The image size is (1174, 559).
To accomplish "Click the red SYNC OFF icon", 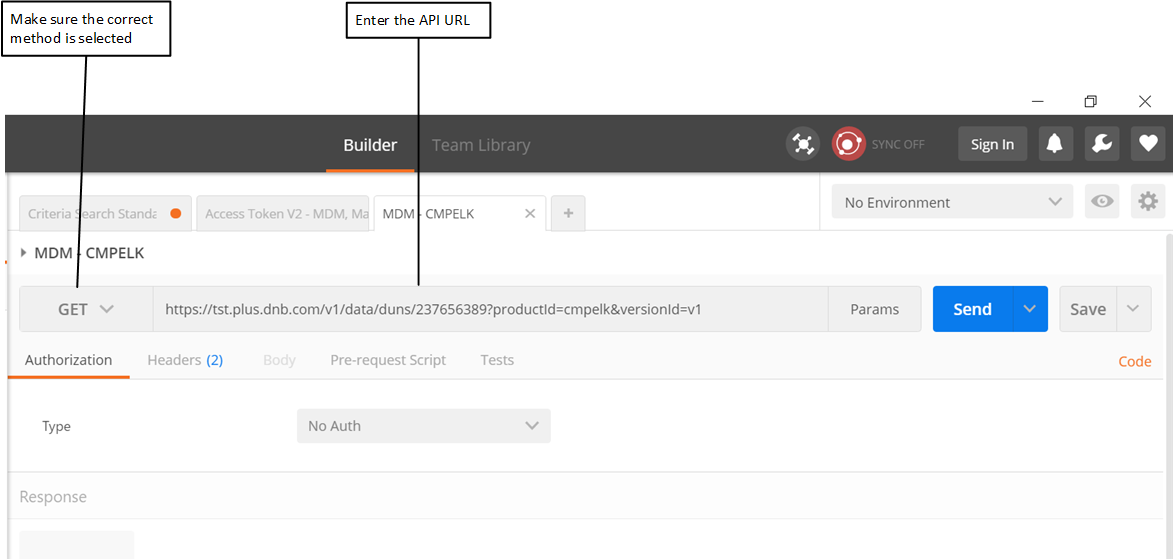I will (848, 143).
